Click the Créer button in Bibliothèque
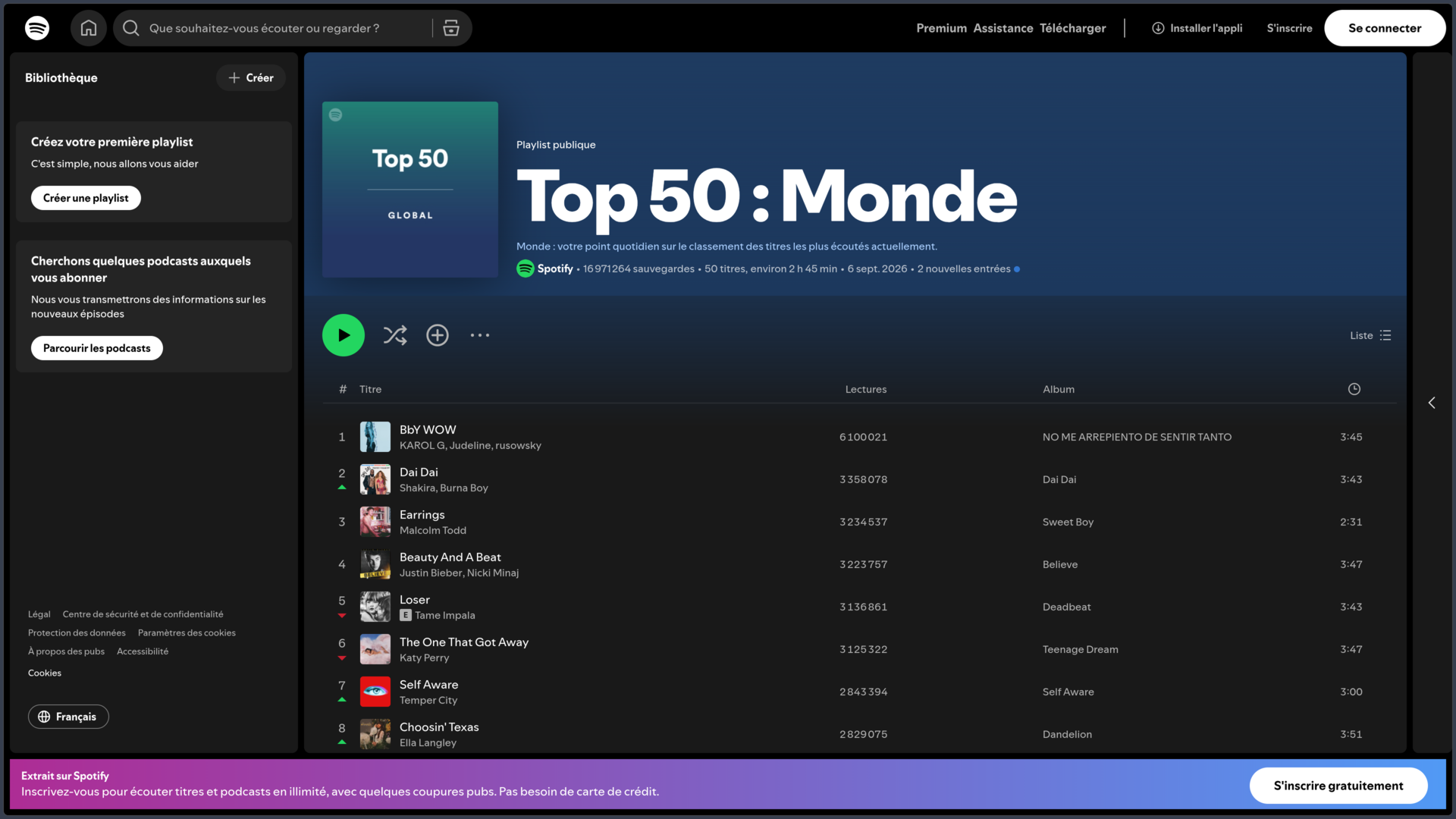Screen dimensions: 1456x819 pyautogui.click(x=251, y=77)
